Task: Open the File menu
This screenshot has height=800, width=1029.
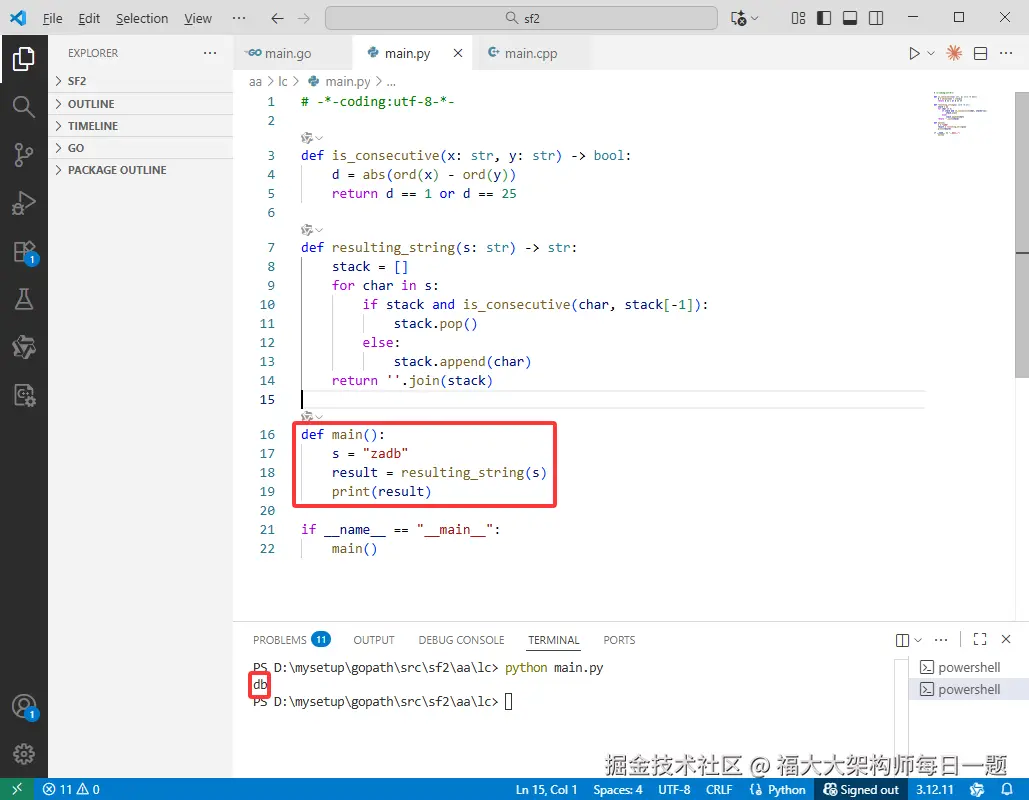Action: pos(52,18)
